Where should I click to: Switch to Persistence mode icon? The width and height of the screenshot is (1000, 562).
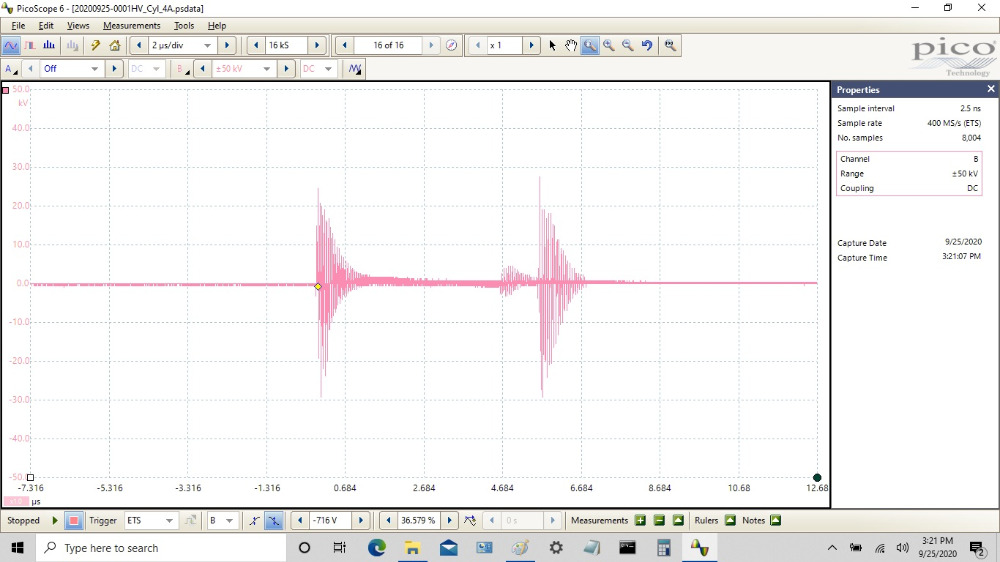(30, 45)
